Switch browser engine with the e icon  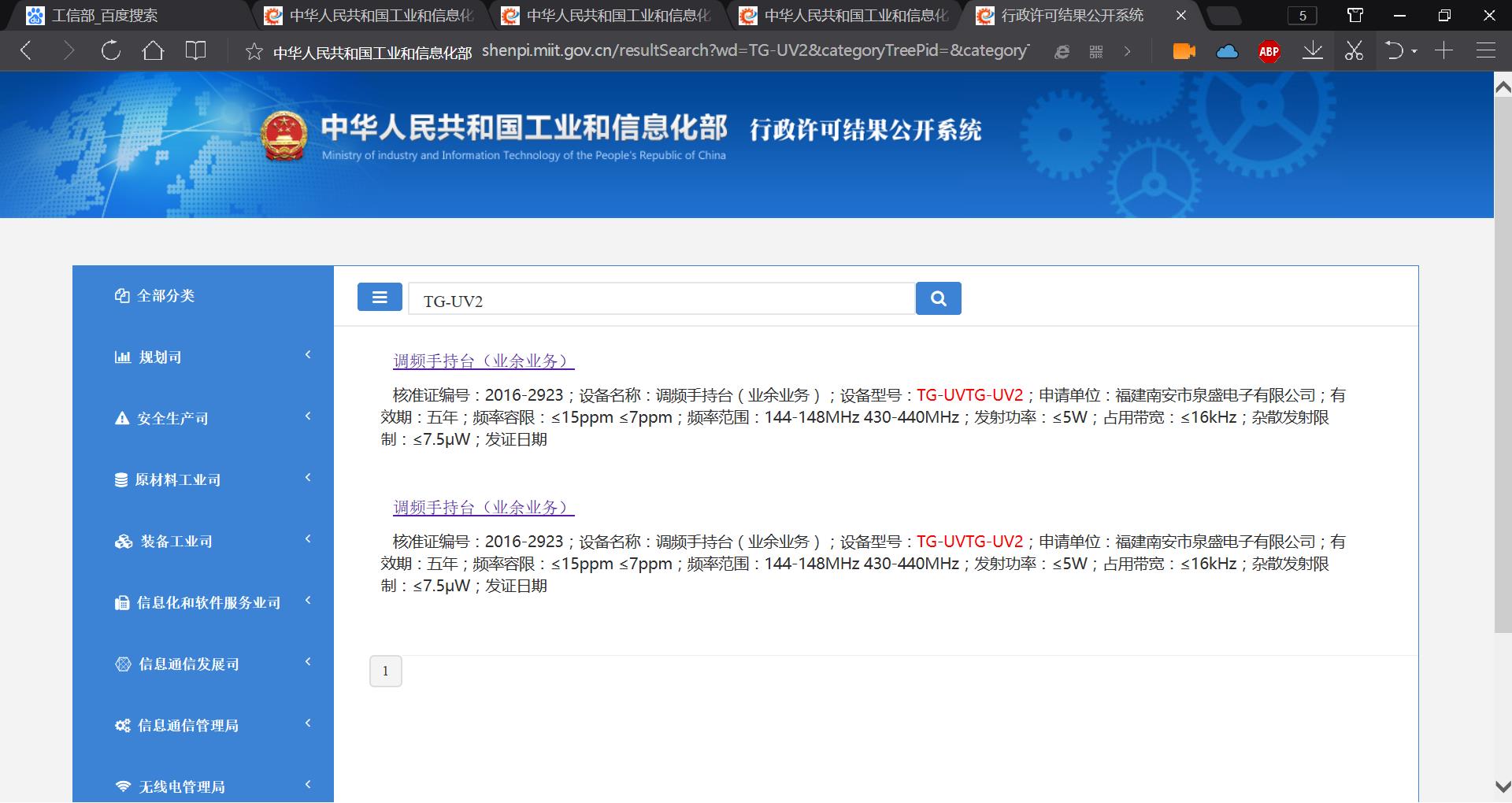coord(1062,52)
